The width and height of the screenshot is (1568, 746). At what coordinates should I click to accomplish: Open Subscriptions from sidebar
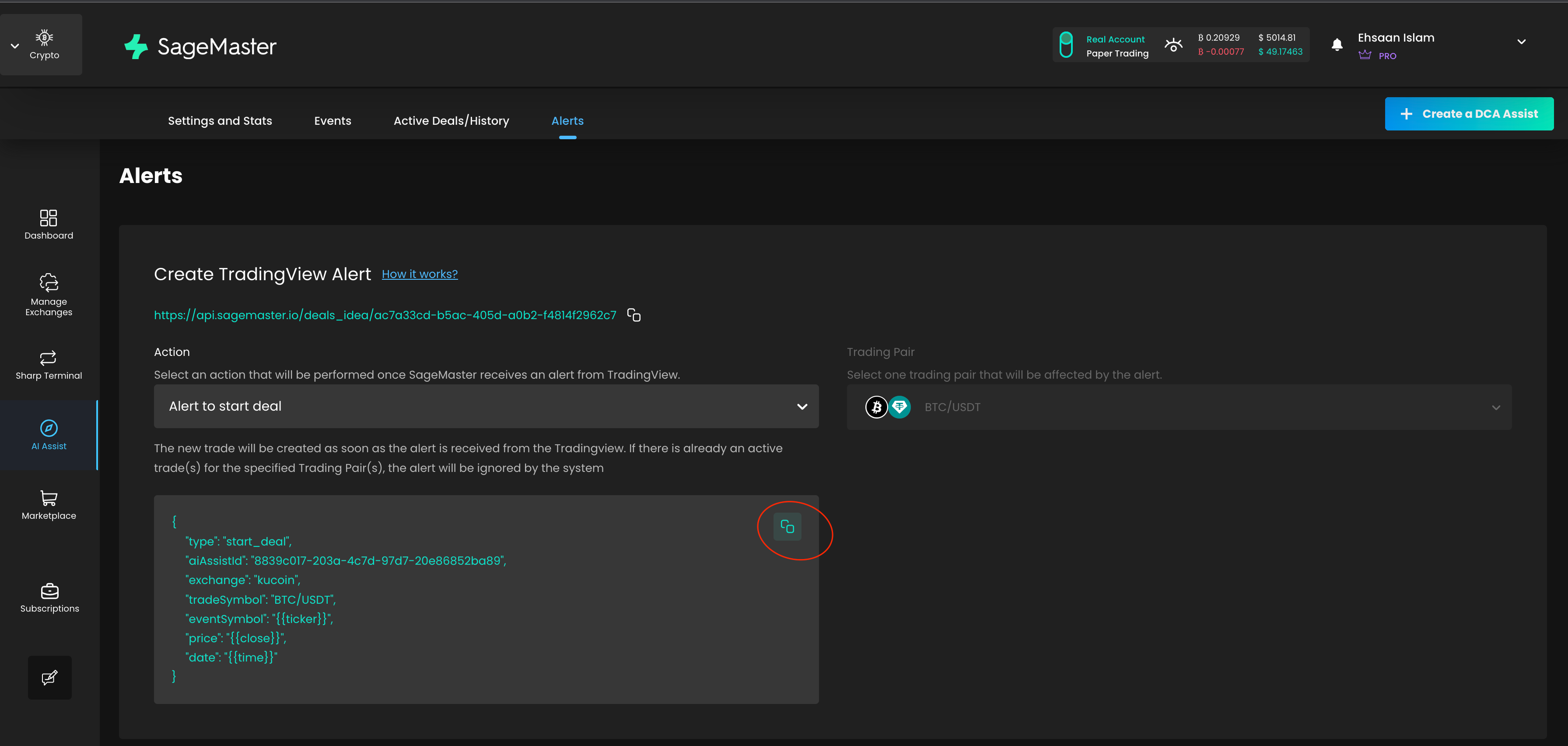[49, 598]
